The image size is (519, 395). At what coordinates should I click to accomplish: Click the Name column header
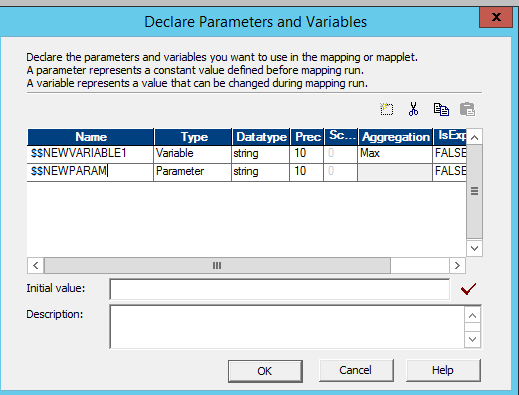click(91, 137)
